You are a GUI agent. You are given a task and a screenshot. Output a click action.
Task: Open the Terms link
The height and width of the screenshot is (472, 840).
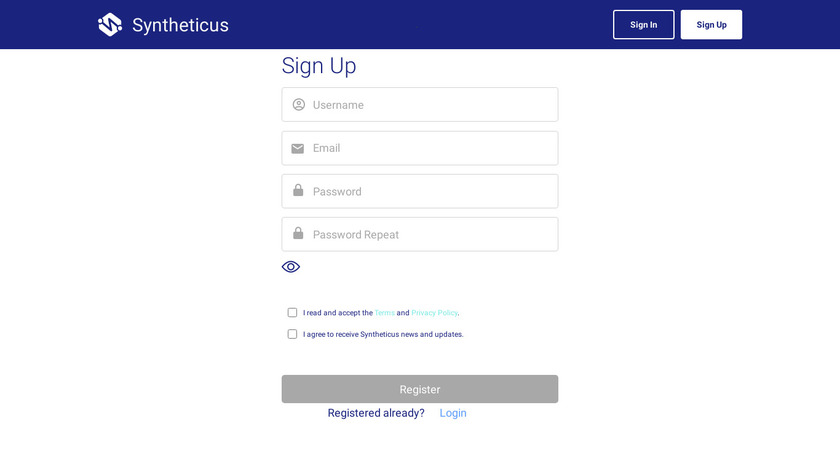coord(384,313)
